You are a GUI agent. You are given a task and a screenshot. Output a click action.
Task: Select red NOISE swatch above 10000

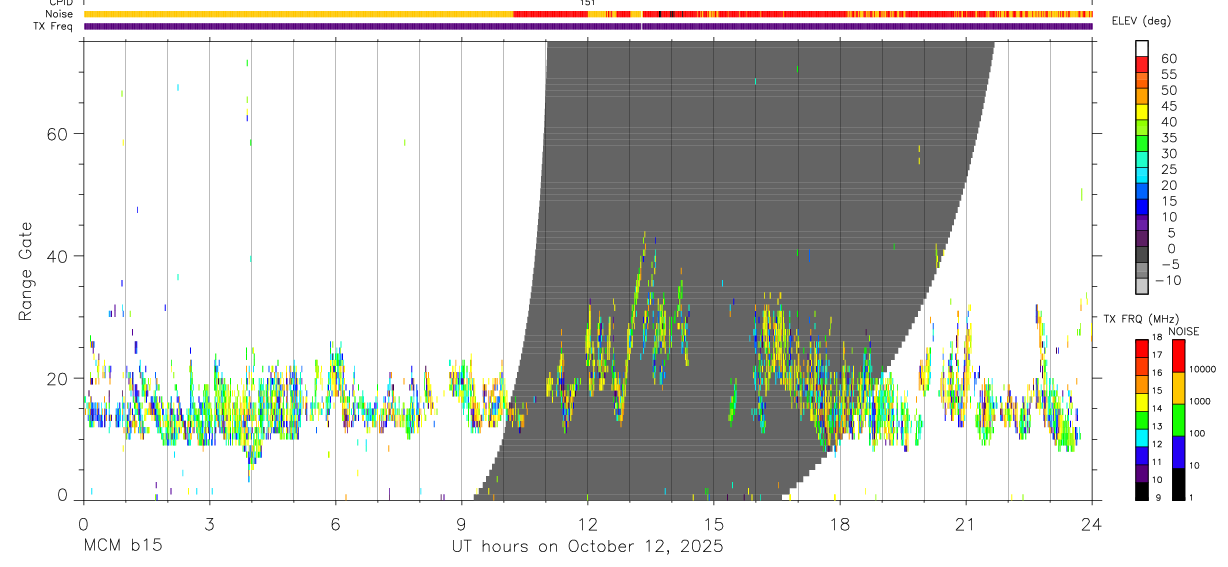(x=1179, y=355)
